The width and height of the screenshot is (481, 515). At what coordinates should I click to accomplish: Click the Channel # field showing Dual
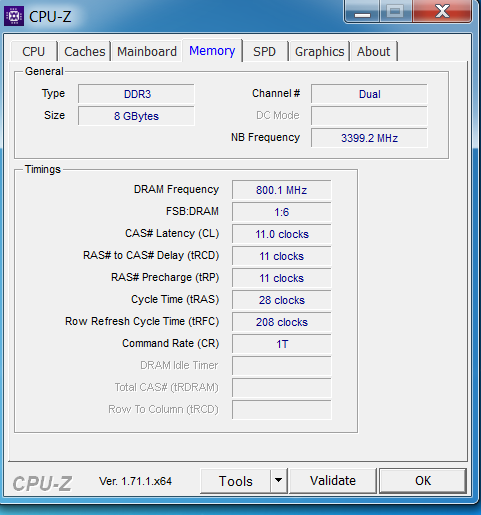tap(369, 94)
